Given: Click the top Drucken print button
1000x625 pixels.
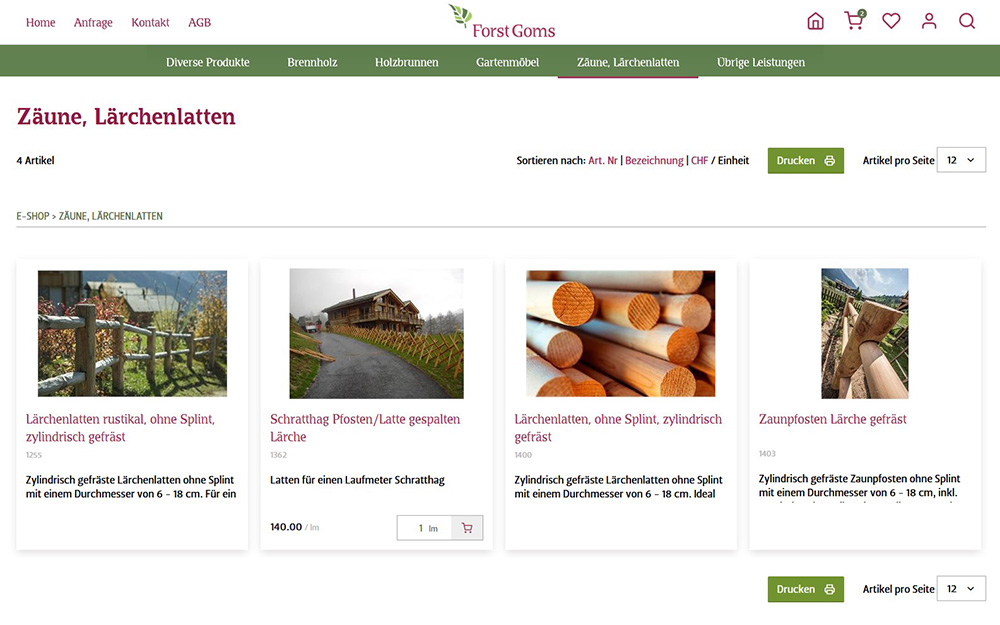Looking at the screenshot, I should [805, 161].
